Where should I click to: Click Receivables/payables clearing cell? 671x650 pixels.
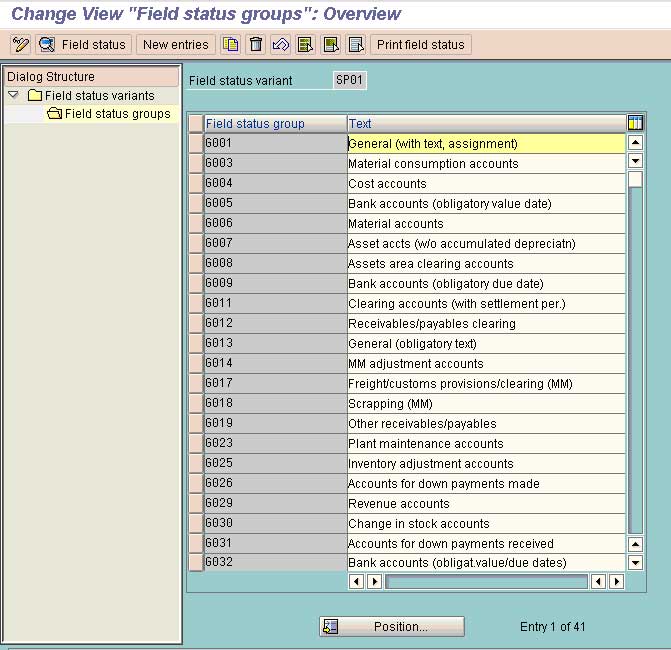tap(487, 324)
